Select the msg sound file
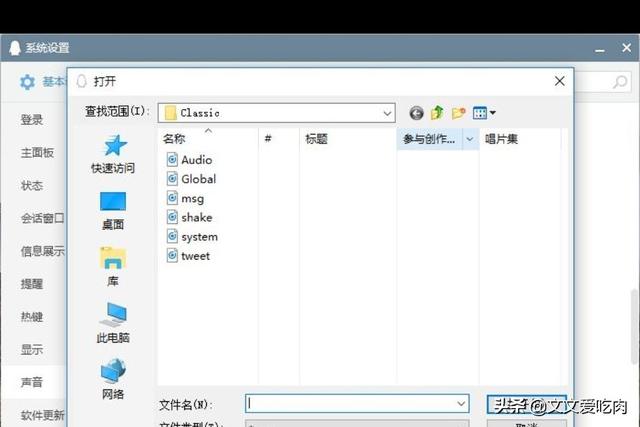The image size is (640, 427). 185,198
